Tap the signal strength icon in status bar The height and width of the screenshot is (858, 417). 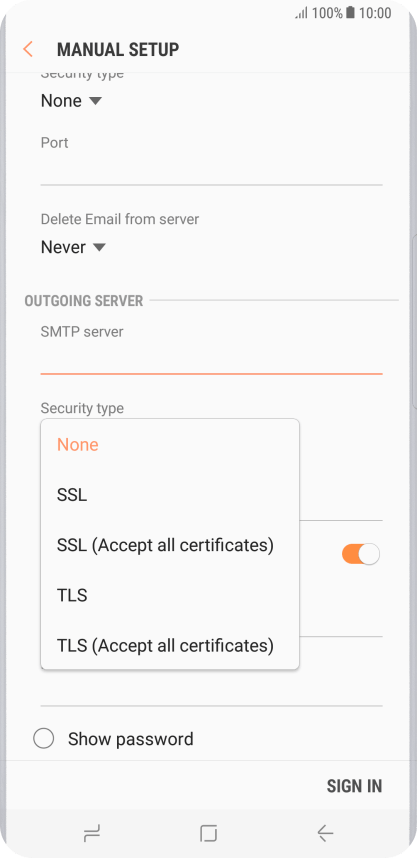click(302, 13)
